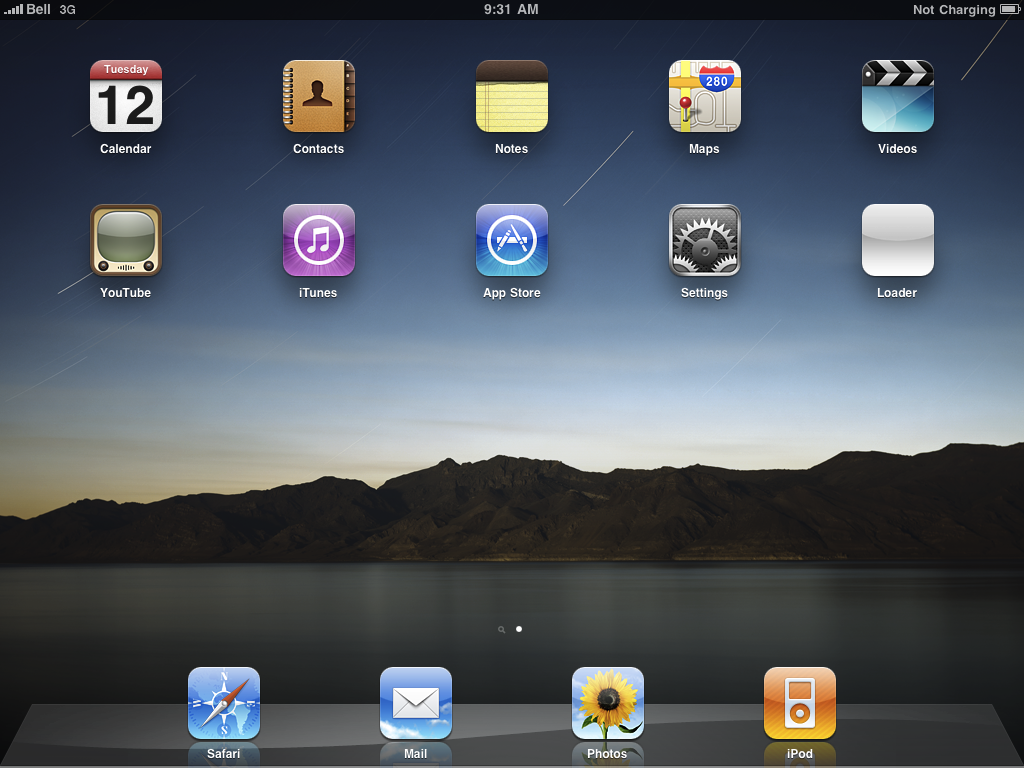Open the App Store
Viewport: 1024px width, 768px height.
[512, 240]
